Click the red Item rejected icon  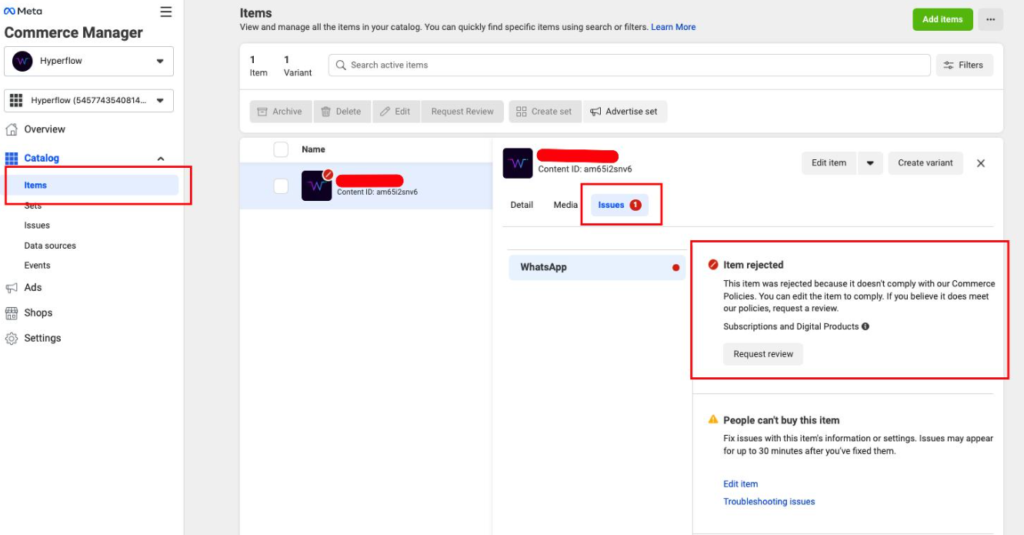(x=713, y=265)
